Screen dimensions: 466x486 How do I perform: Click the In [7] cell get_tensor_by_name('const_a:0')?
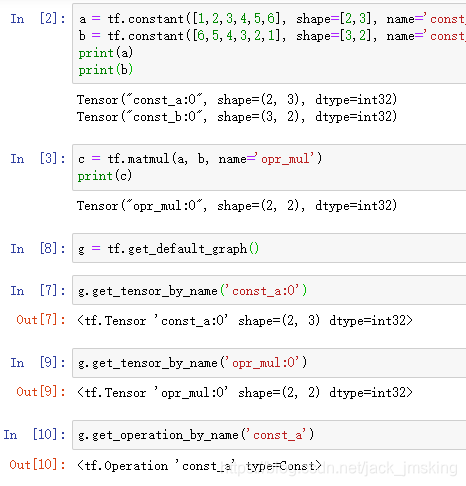[269, 290]
